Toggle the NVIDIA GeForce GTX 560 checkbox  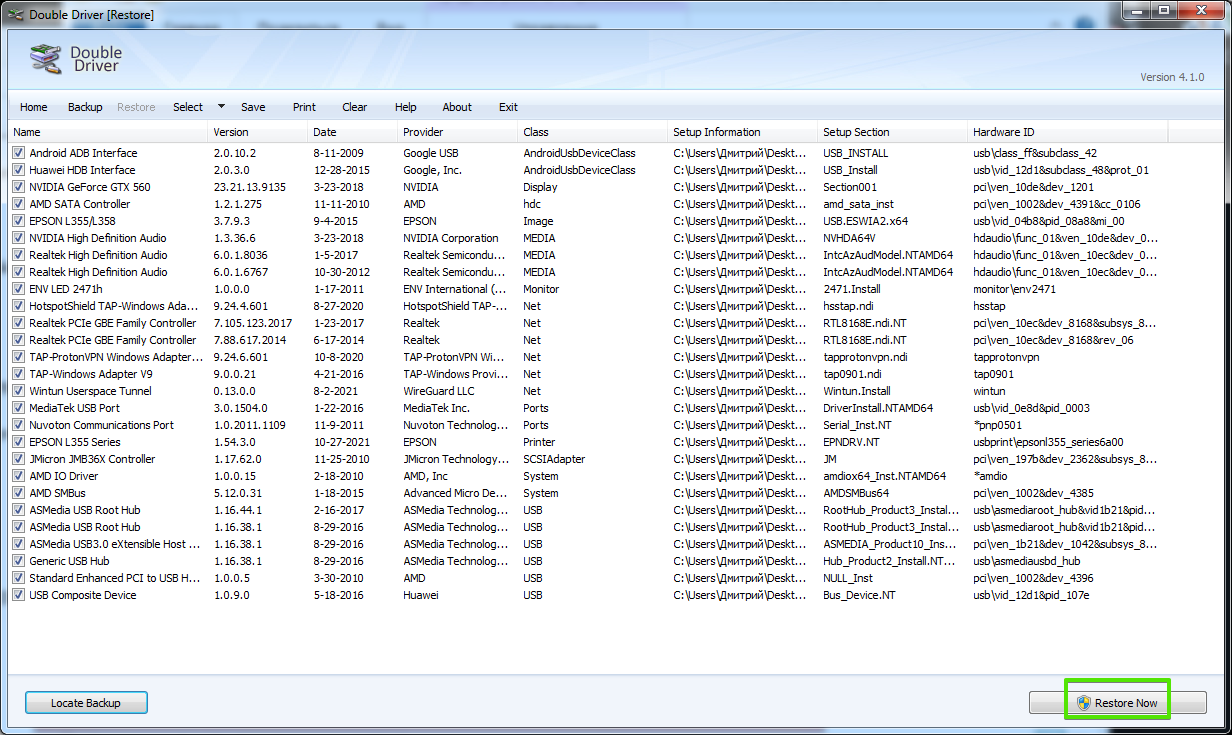click(19, 187)
